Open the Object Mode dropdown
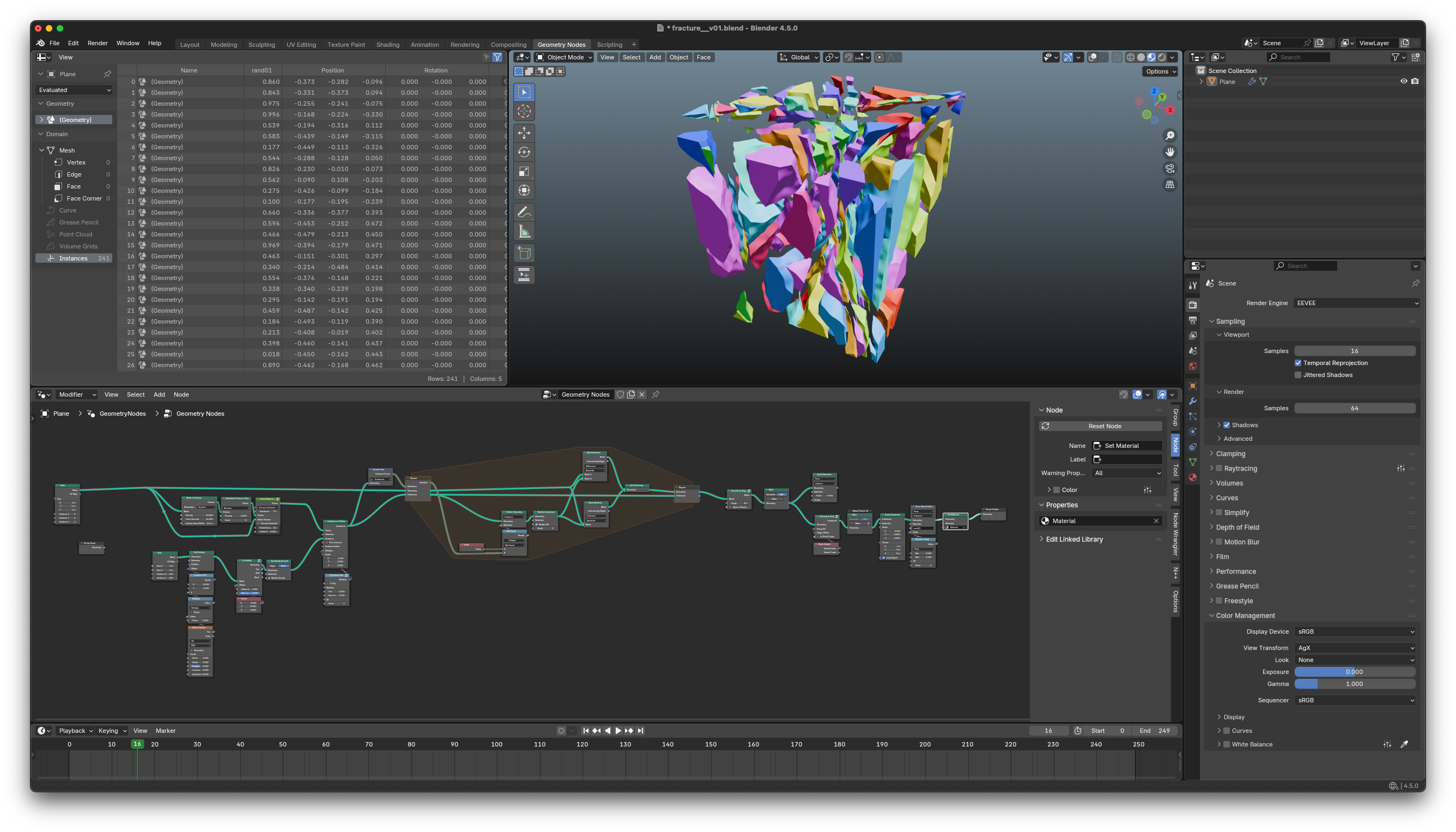The width and height of the screenshot is (1456, 832). (x=564, y=57)
